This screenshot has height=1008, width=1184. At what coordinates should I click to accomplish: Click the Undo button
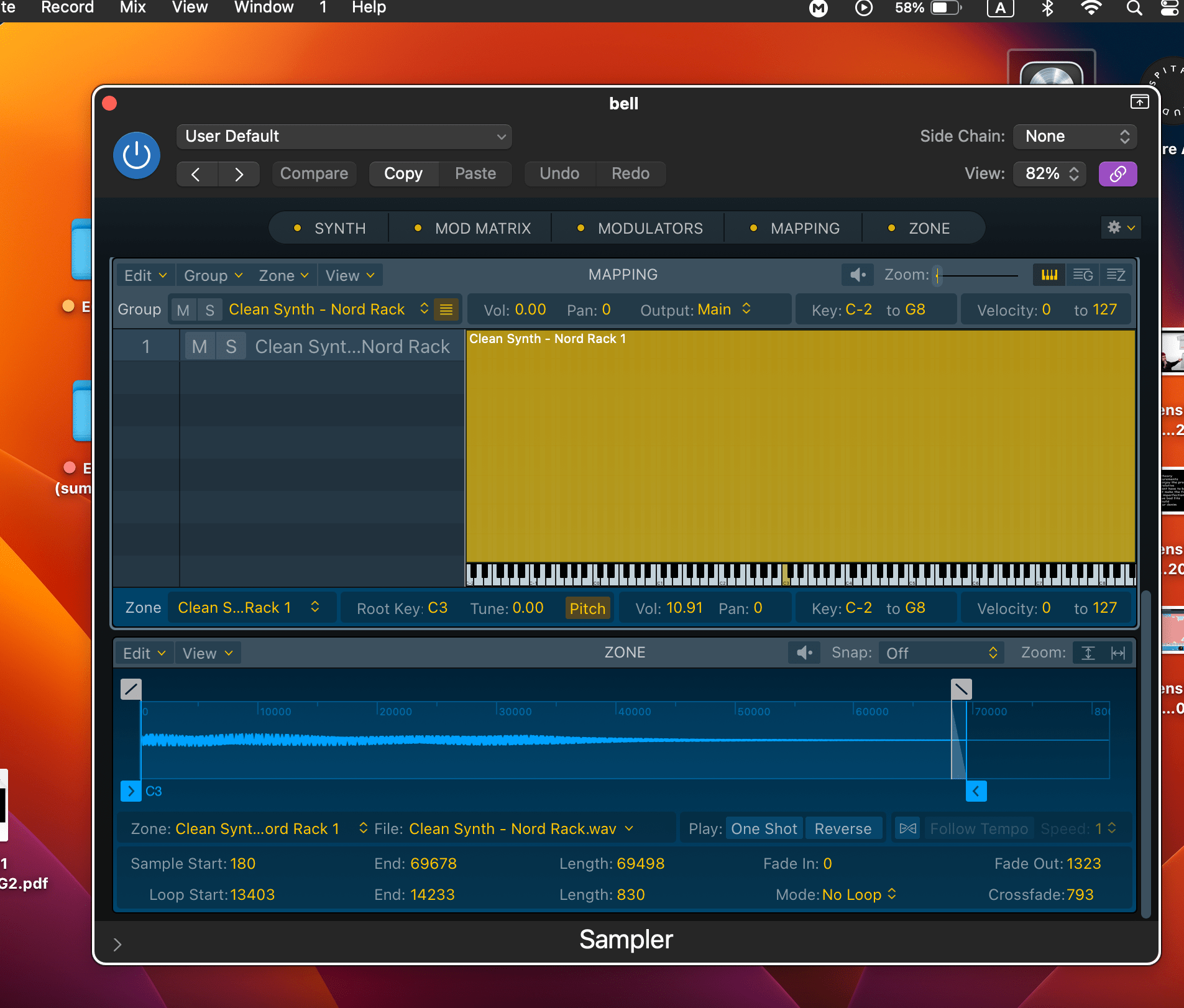click(559, 174)
